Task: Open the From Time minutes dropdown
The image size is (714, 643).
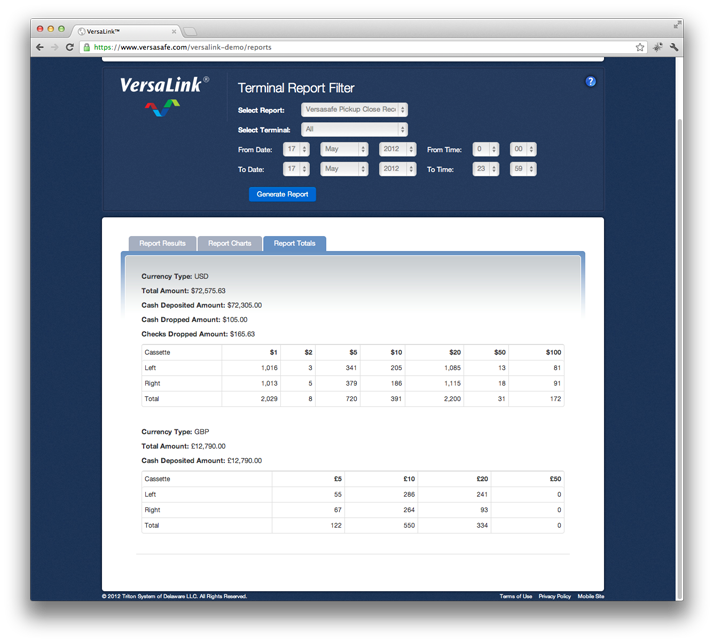Action: 523,149
